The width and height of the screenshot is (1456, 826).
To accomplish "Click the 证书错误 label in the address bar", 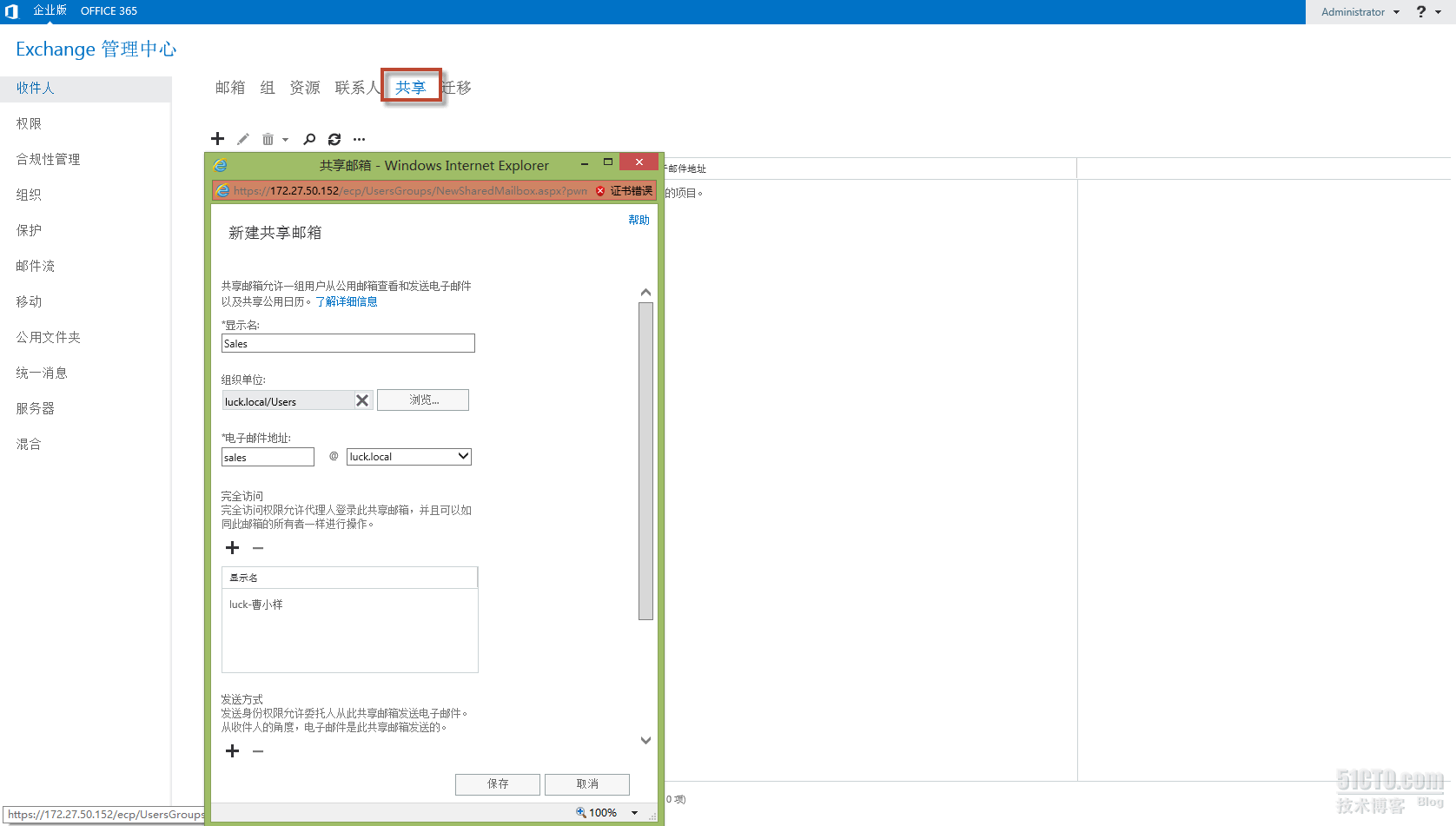I will (631, 191).
